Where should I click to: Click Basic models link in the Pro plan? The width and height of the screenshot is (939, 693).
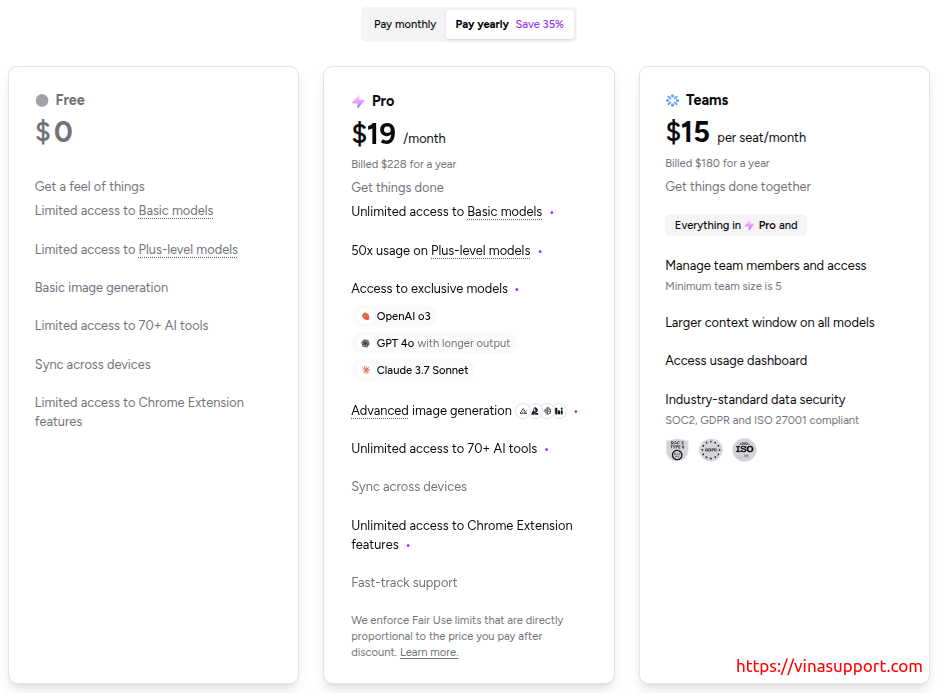(504, 211)
